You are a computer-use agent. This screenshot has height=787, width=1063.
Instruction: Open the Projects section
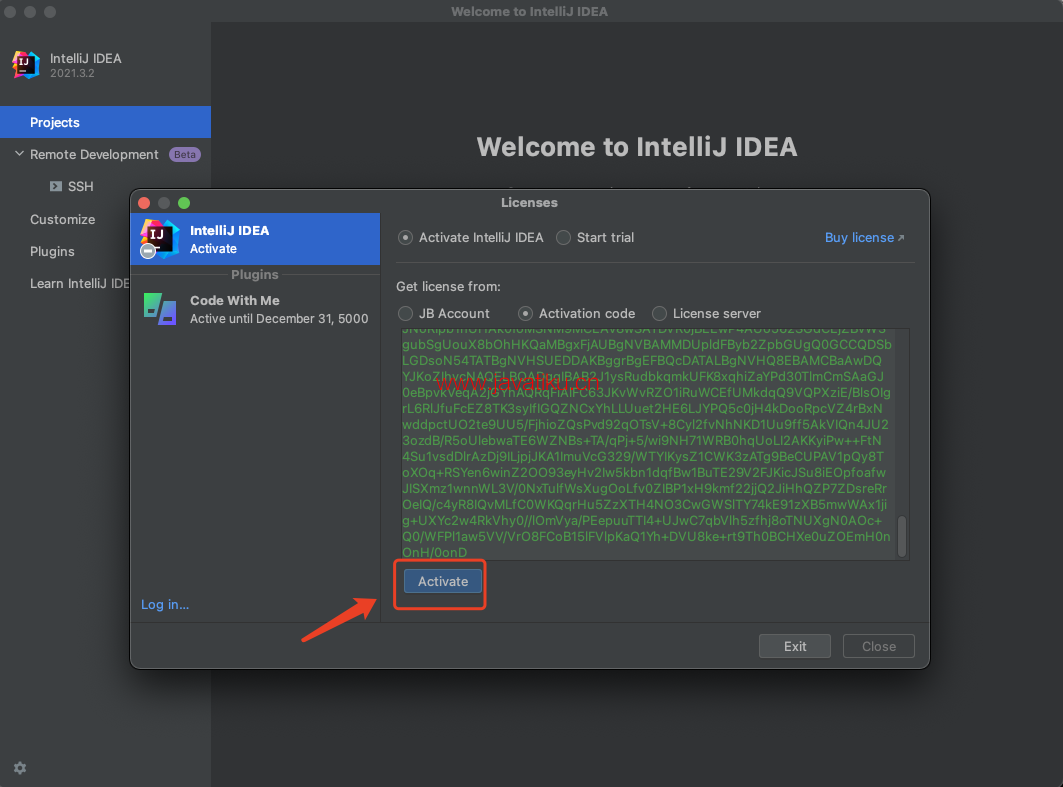point(106,122)
